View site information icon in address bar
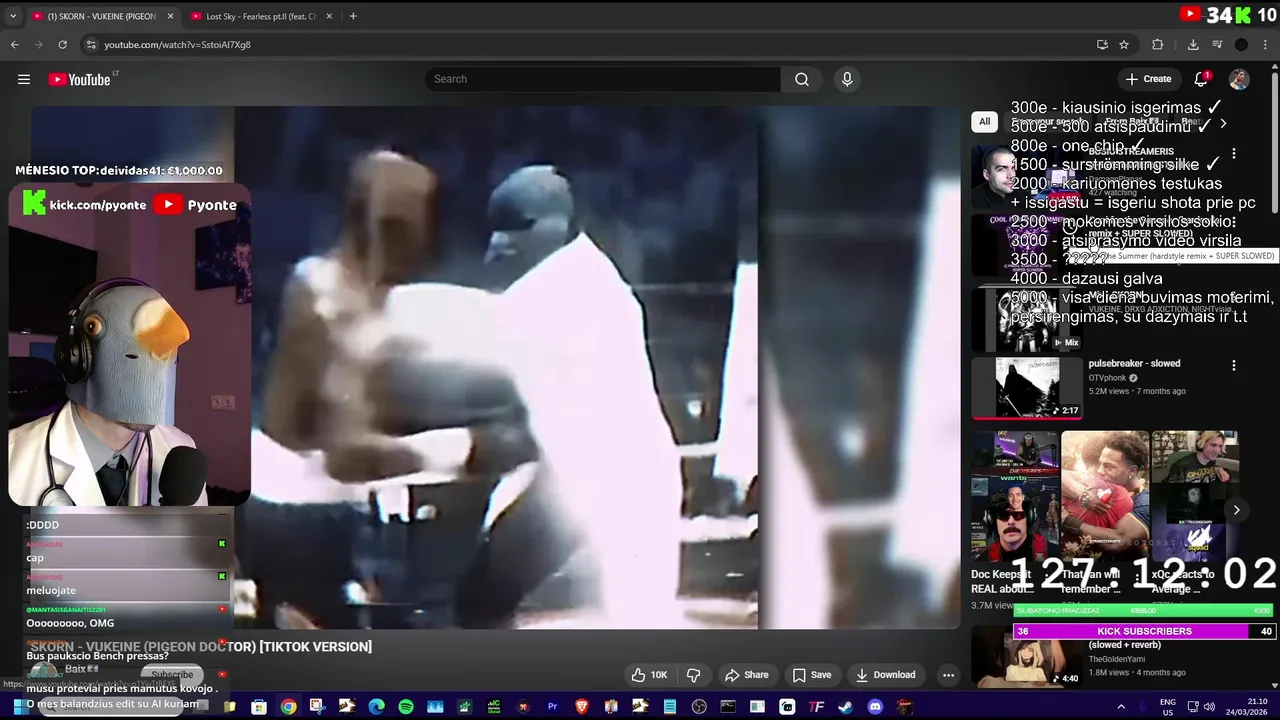Image resolution: width=1280 pixels, height=720 pixels. (91, 44)
